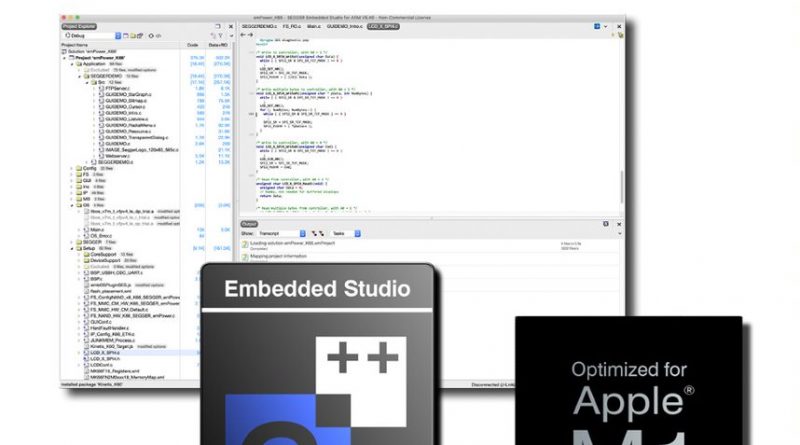Select LCDConf.c in the tree
800x445 pixels.
click(x=102, y=365)
